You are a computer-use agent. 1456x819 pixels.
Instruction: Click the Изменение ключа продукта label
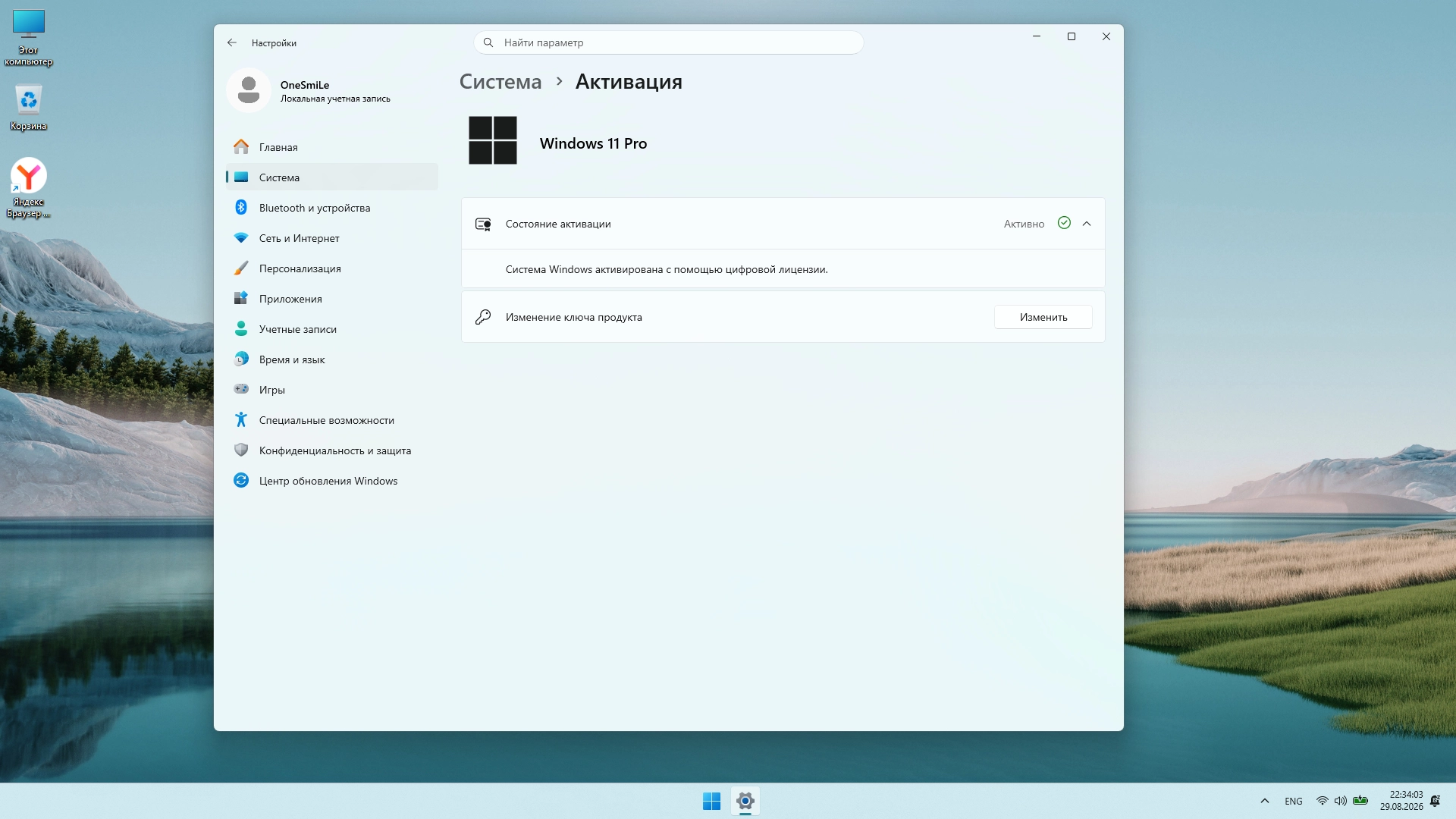point(574,318)
